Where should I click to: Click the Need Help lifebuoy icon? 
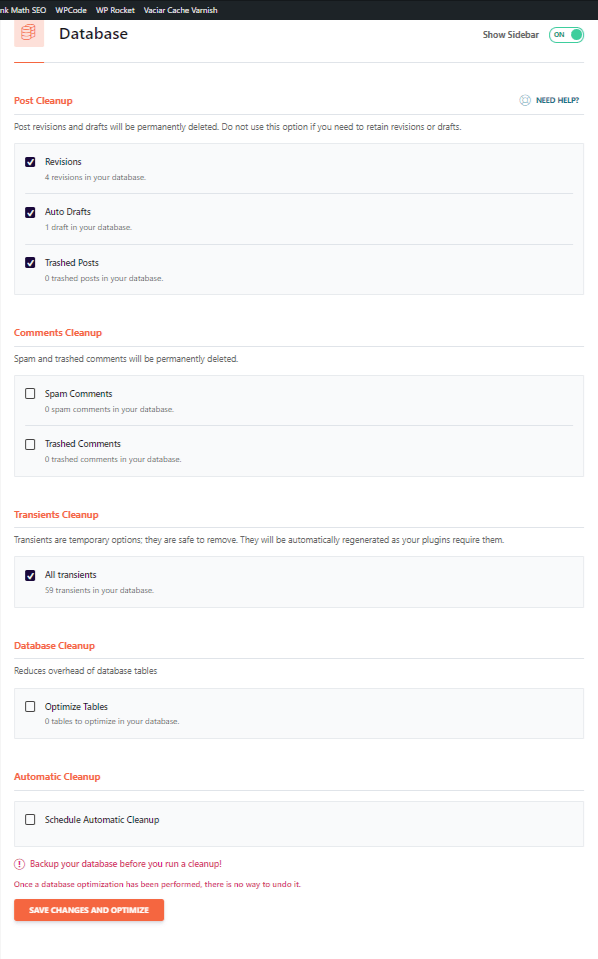(x=525, y=100)
